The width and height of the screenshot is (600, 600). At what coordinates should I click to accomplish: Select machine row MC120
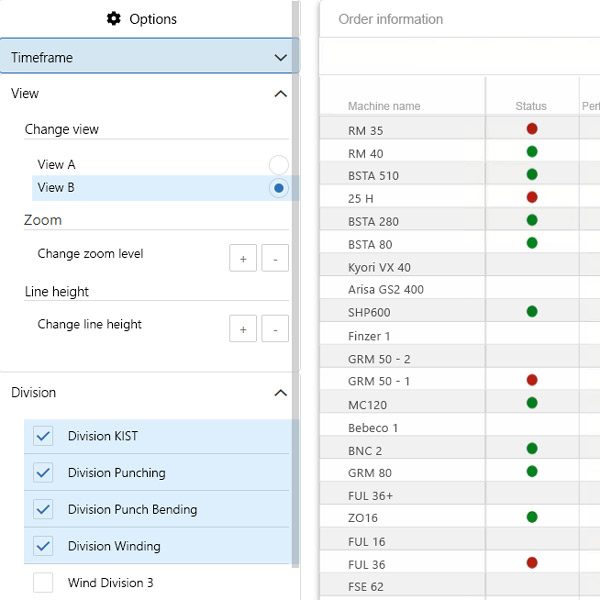460,402
